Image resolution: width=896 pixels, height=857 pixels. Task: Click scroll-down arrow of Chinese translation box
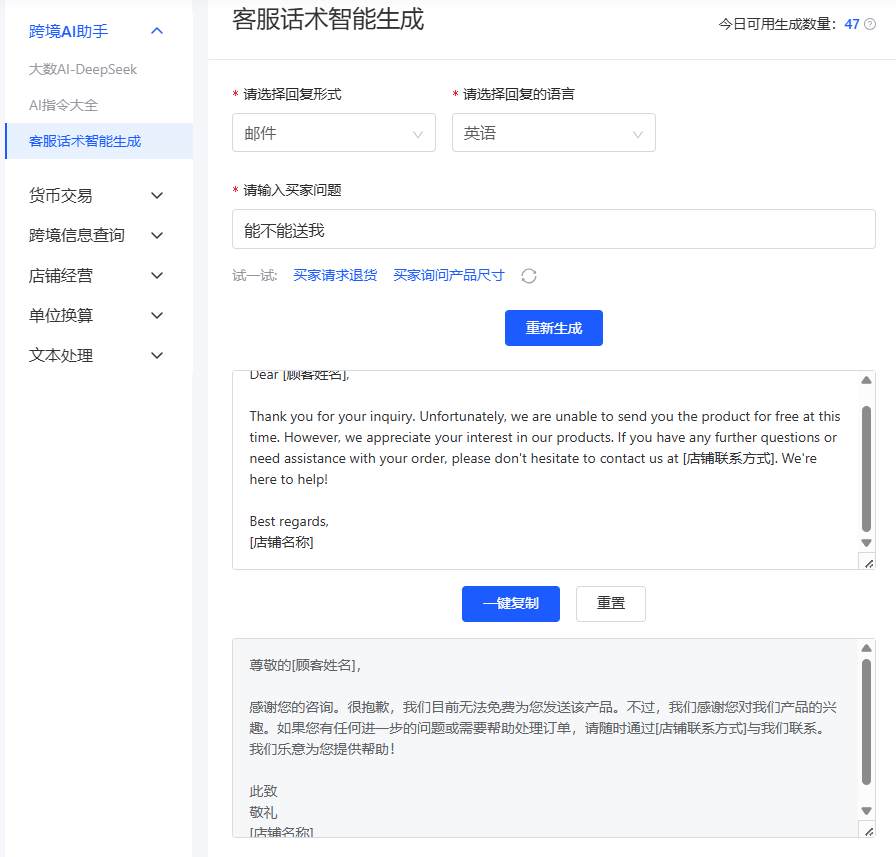(x=866, y=811)
